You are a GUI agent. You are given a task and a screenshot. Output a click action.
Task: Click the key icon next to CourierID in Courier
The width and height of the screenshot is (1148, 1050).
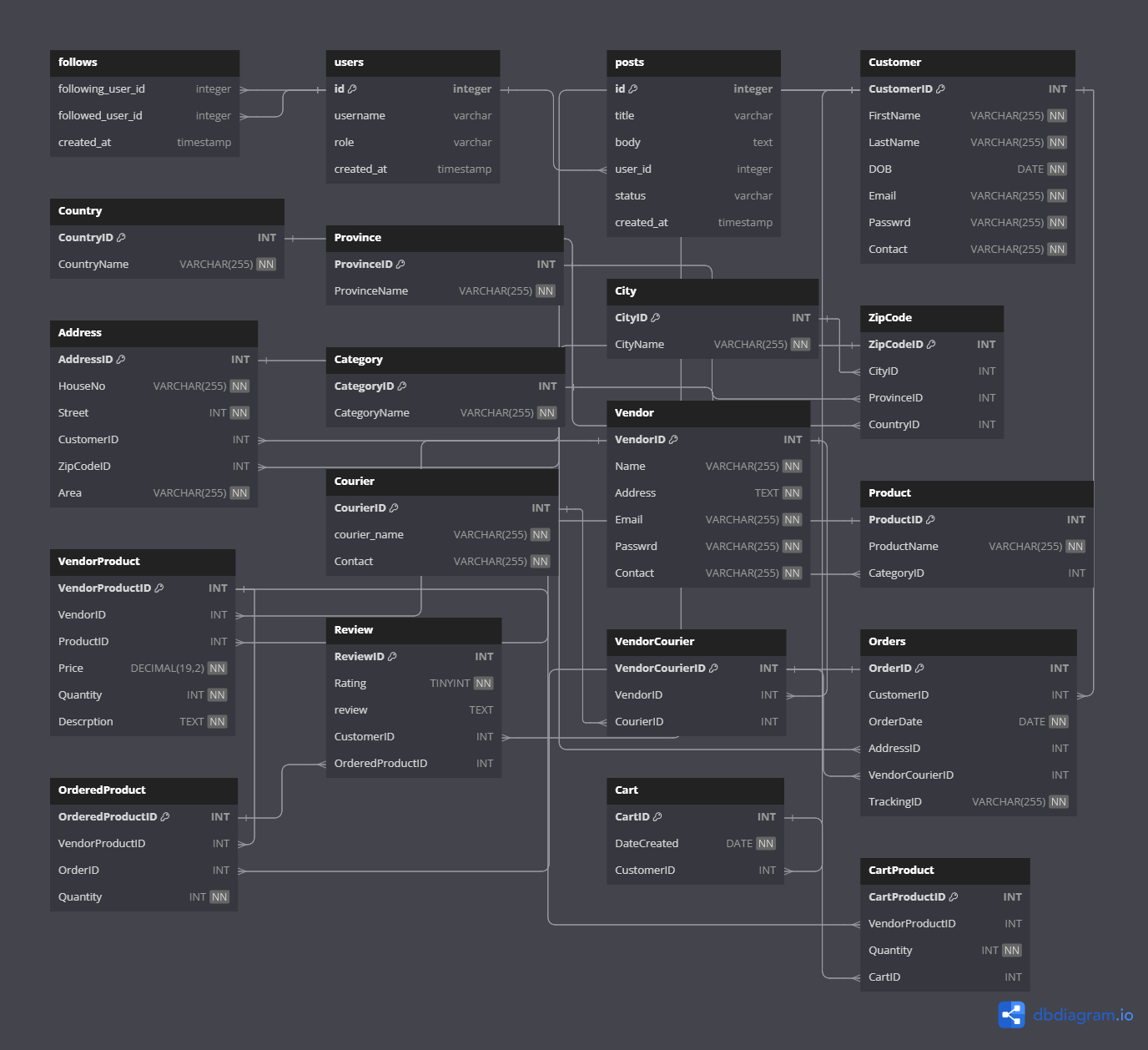point(394,508)
